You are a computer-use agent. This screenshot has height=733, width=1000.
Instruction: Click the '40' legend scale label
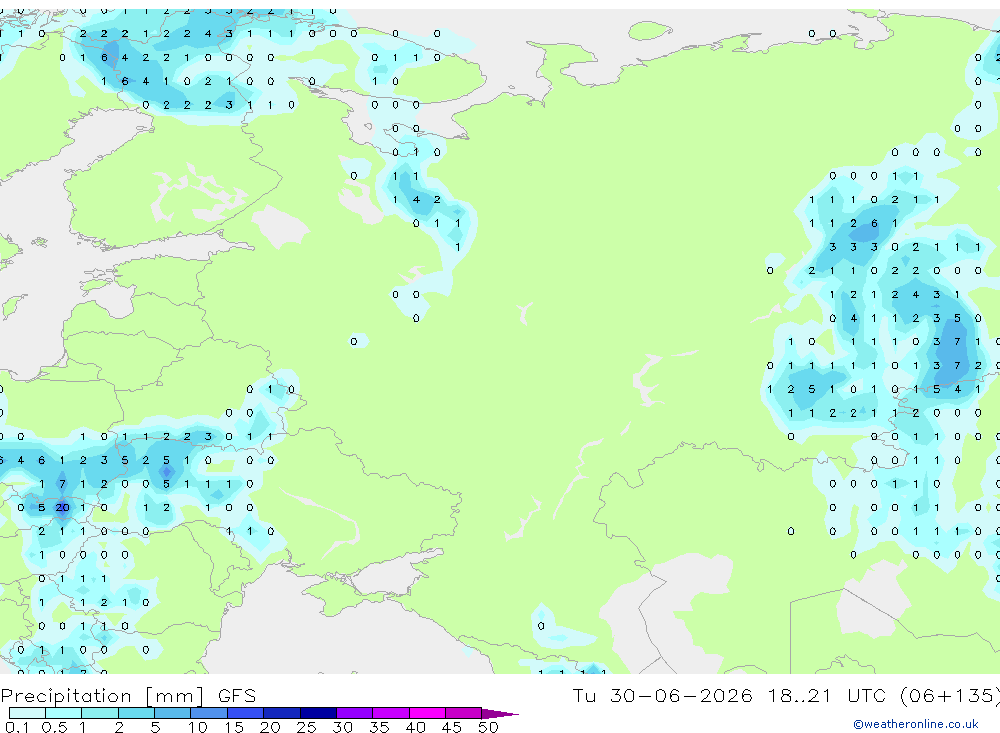pyautogui.click(x=415, y=727)
